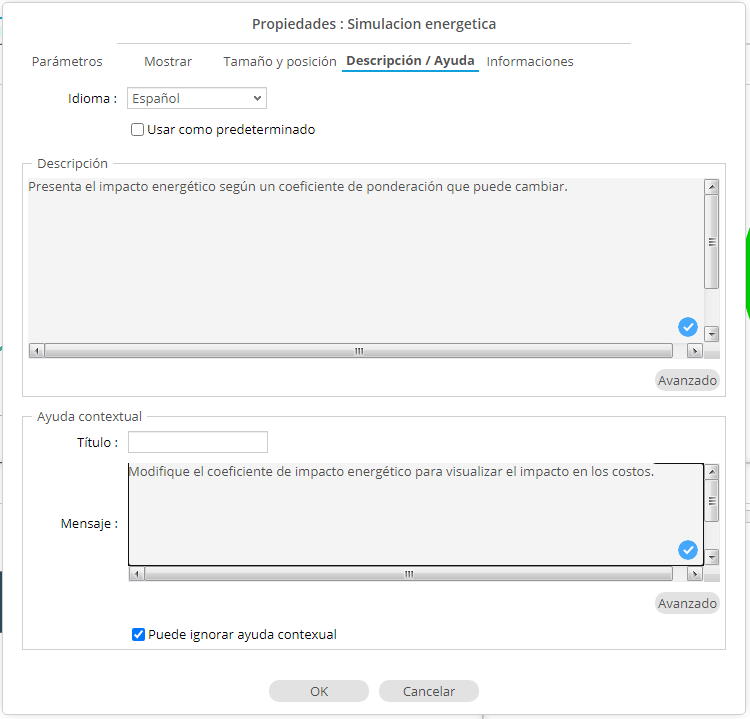Click the Descripción vertical scrollbar thumb
This screenshot has width=750, height=719.
(x=712, y=242)
